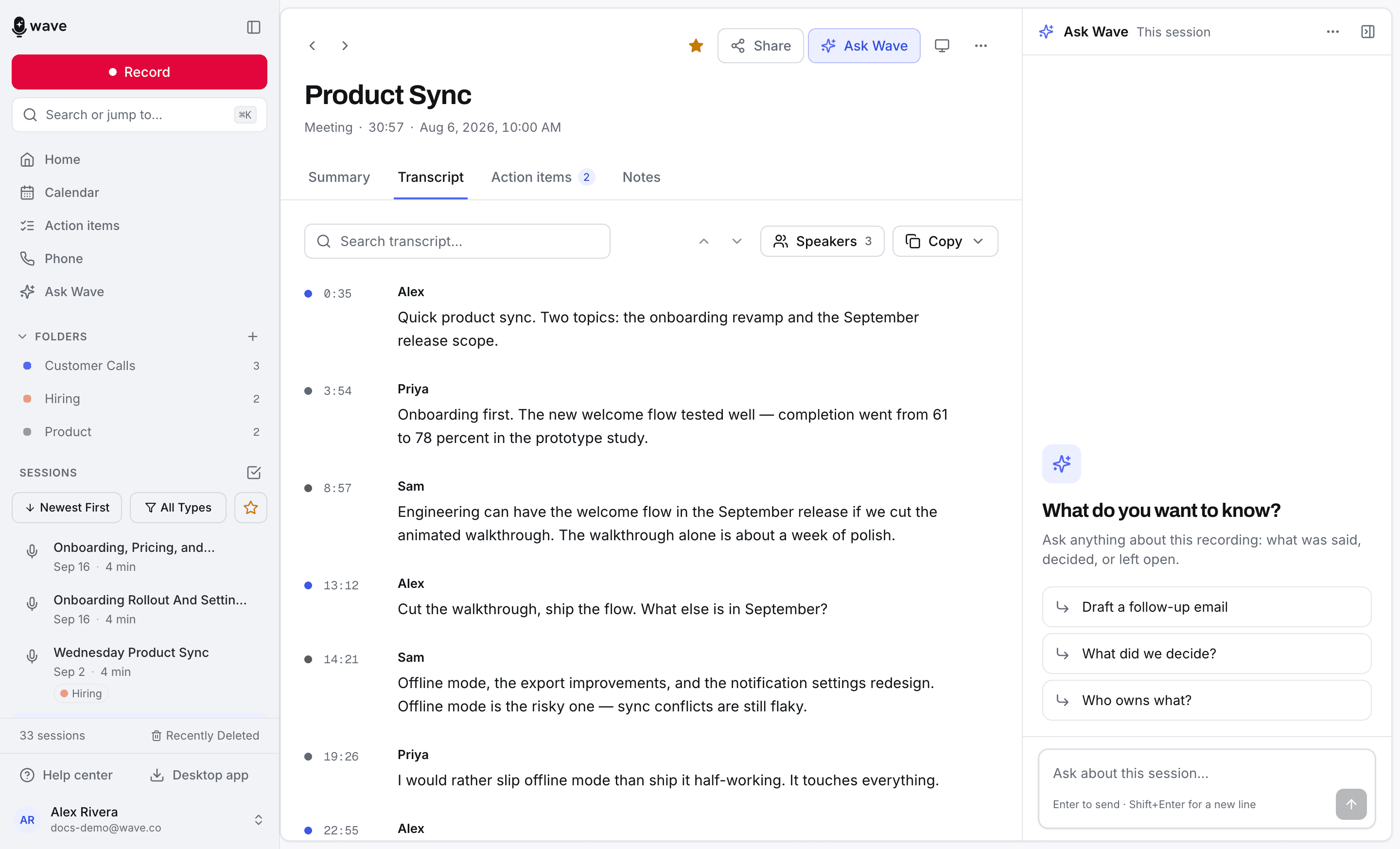Open Calendar in the sidebar
The width and height of the screenshot is (1400, 849).
coord(139,193)
